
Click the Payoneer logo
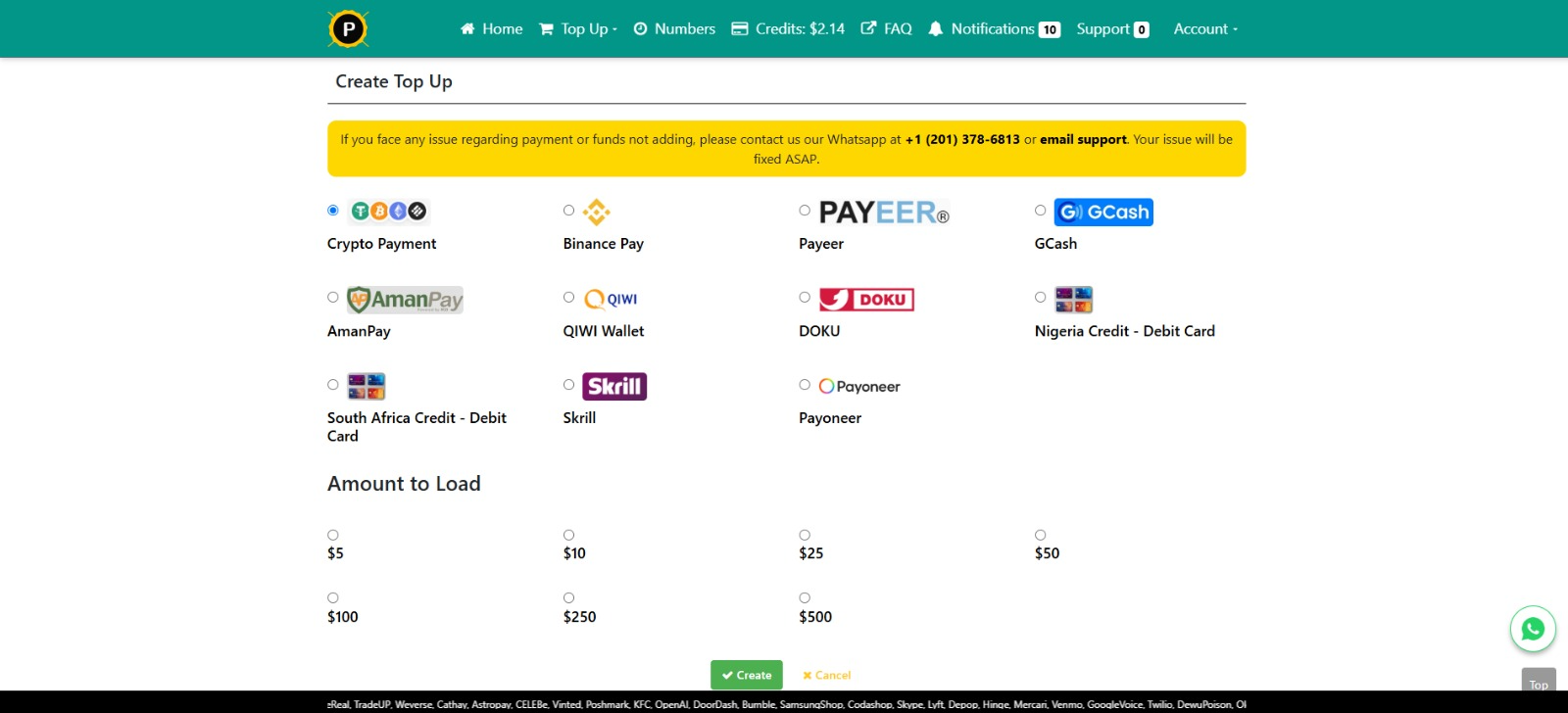859,386
